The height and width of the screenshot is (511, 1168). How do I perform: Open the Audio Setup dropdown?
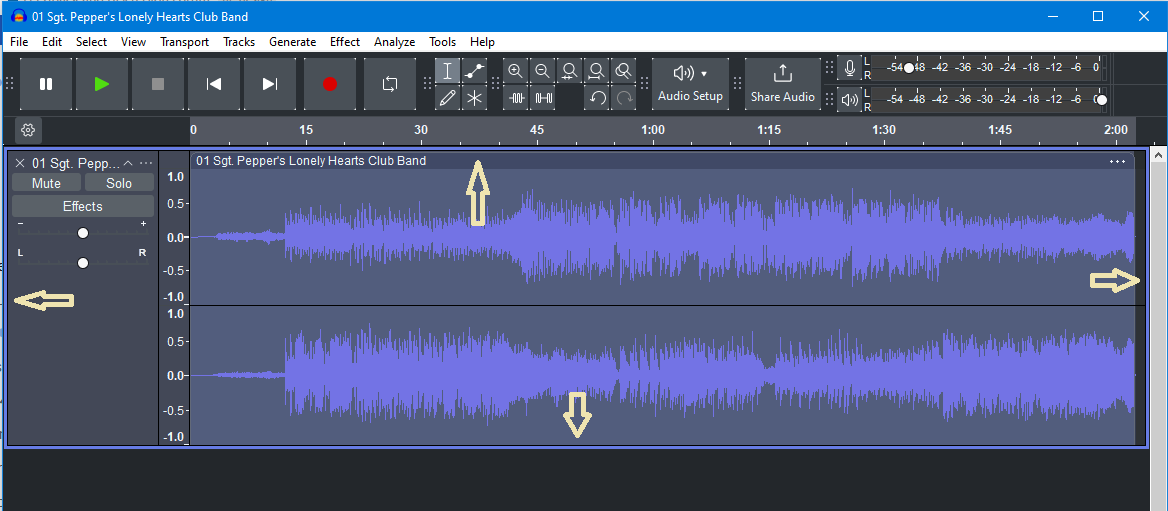691,84
